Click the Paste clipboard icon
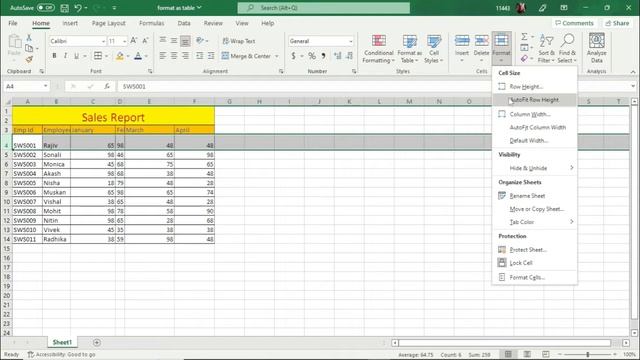 coord(14,41)
